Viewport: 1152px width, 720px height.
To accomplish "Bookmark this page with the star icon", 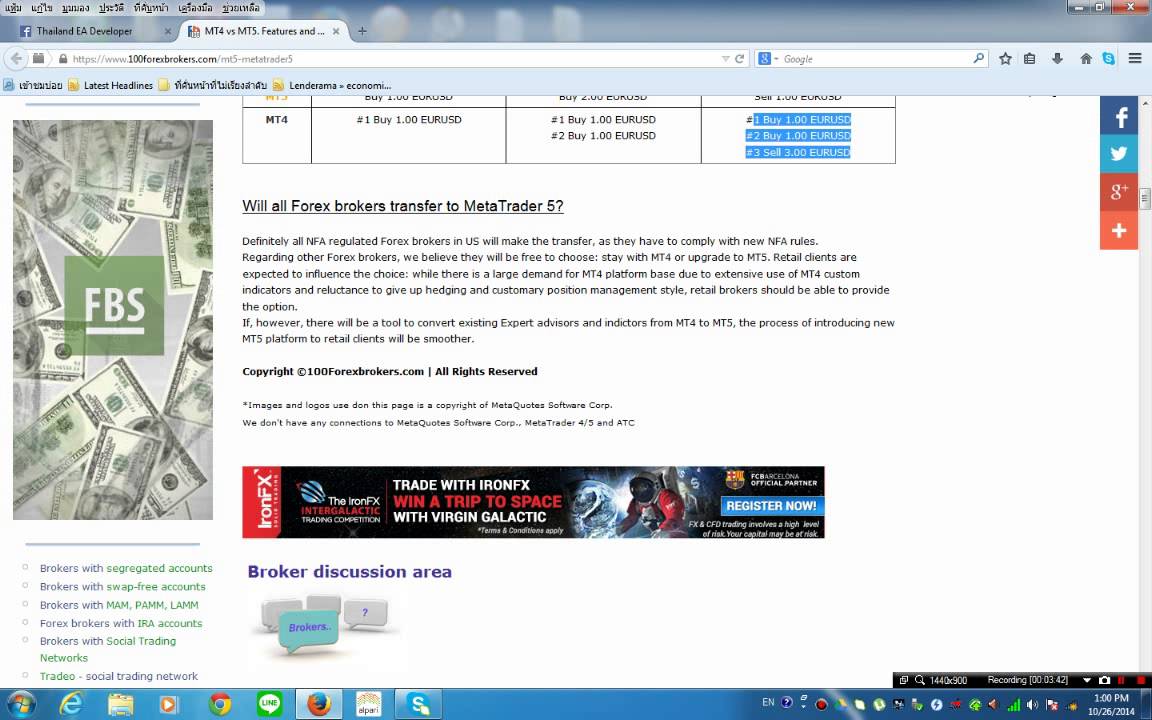I will [x=1005, y=59].
